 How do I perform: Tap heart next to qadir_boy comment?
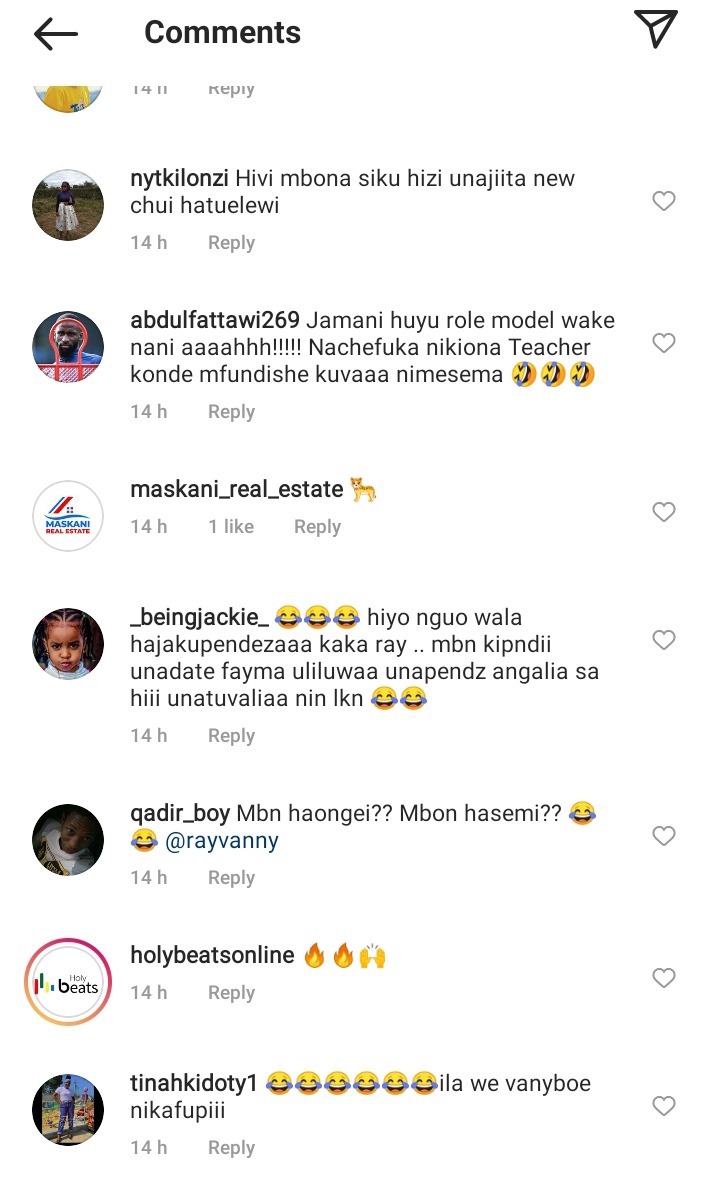click(663, 836)
